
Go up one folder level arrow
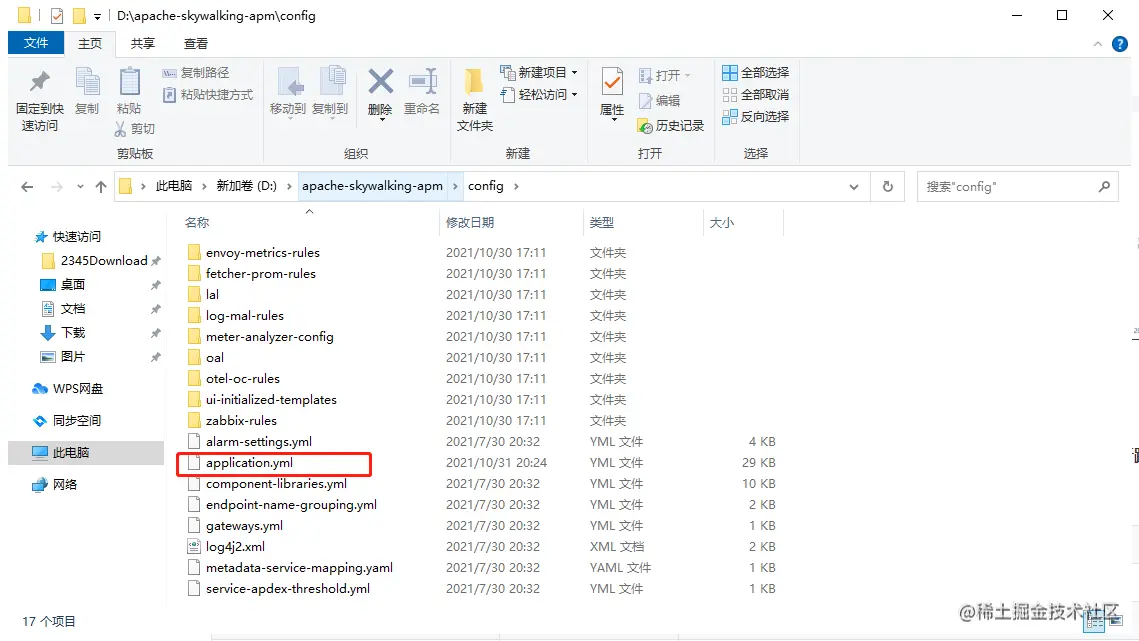pos(101,187)
